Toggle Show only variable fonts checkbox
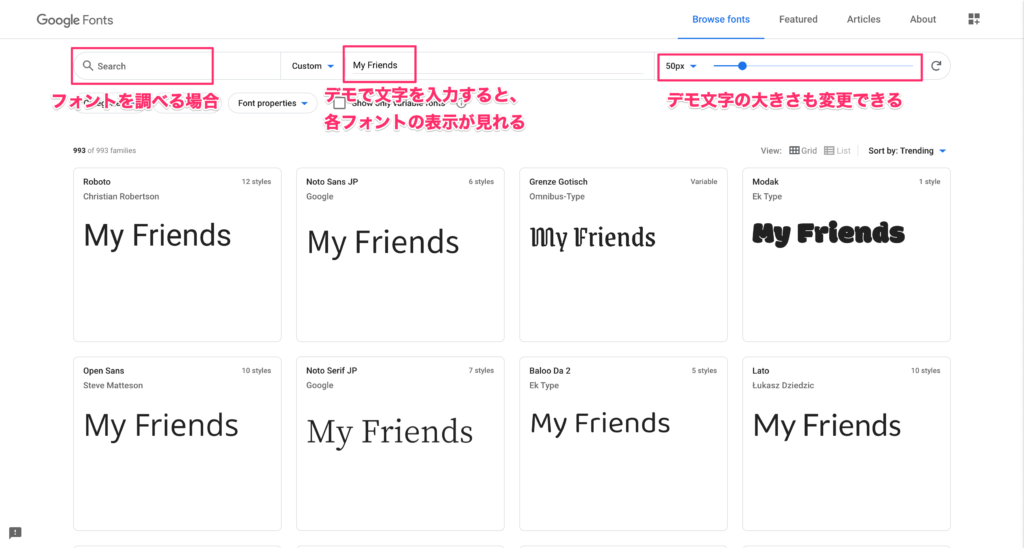 (340, 103)
